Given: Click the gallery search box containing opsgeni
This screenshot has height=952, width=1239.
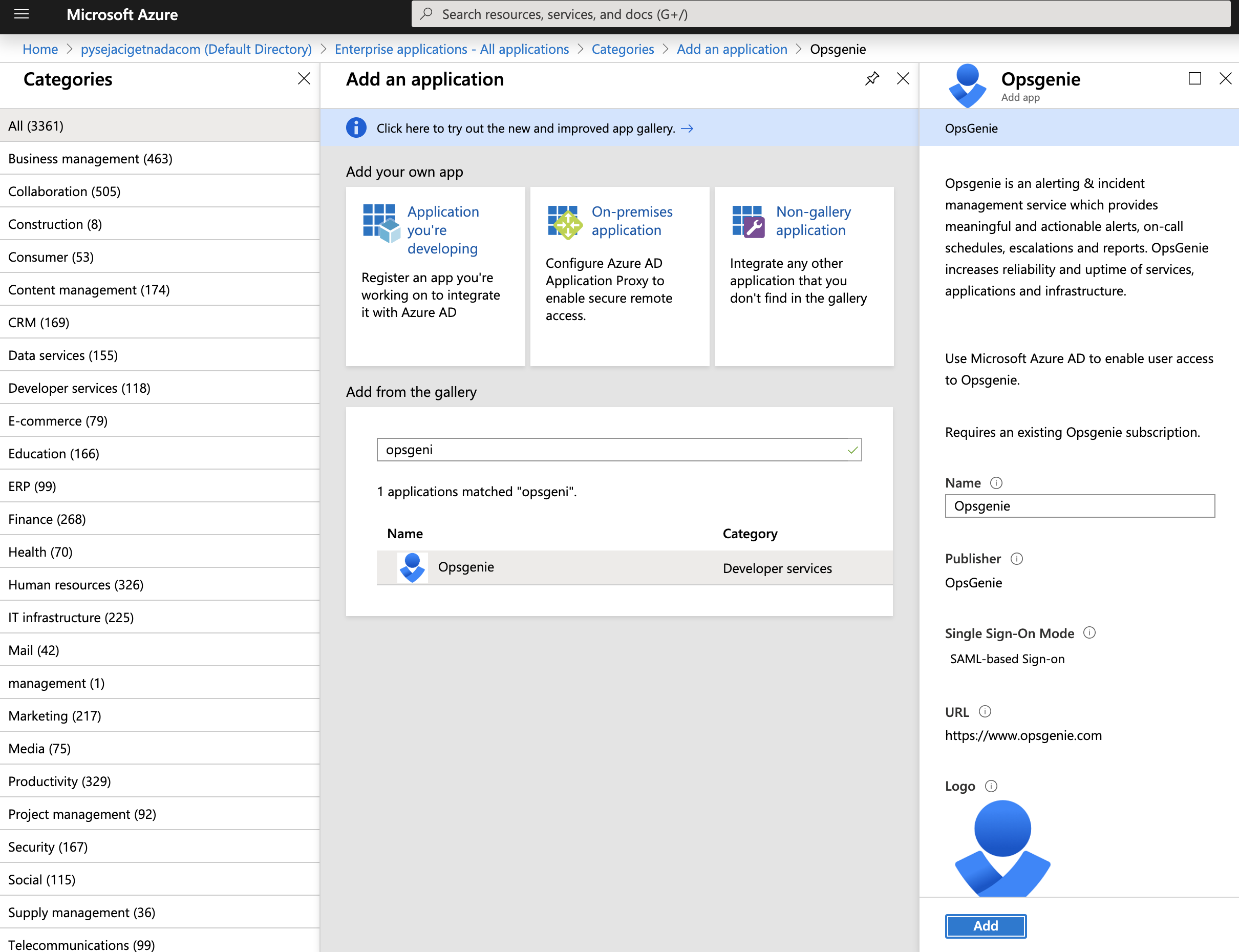Looking at the screenshot, I should tap(612, 449).
